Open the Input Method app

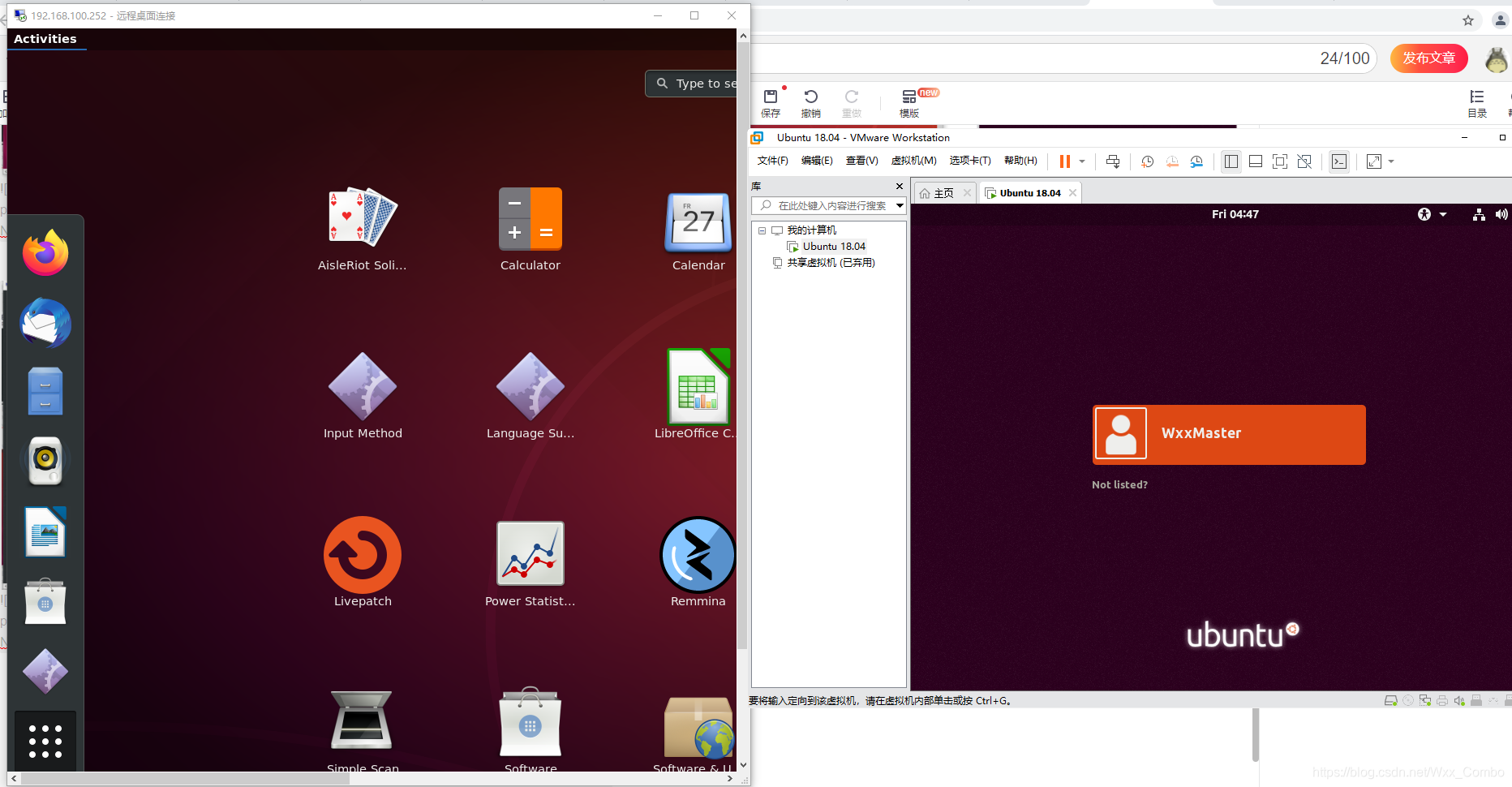[363, 396]
